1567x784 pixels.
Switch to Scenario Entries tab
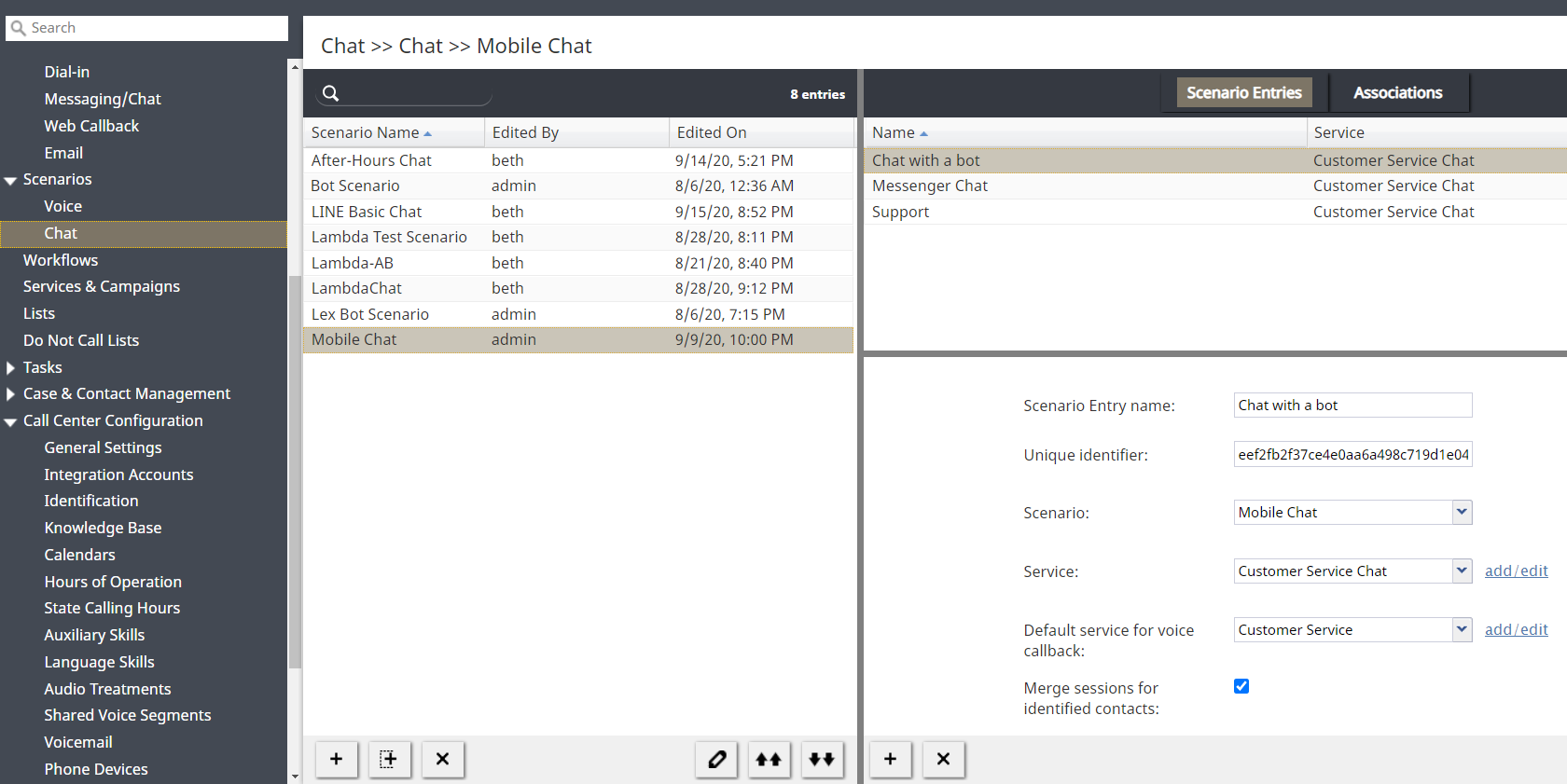coord(1244,92)
